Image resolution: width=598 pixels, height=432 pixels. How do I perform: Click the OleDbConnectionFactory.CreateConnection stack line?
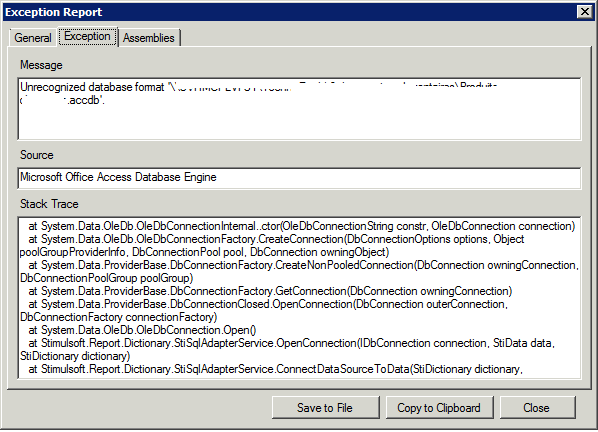coord(276,239)
